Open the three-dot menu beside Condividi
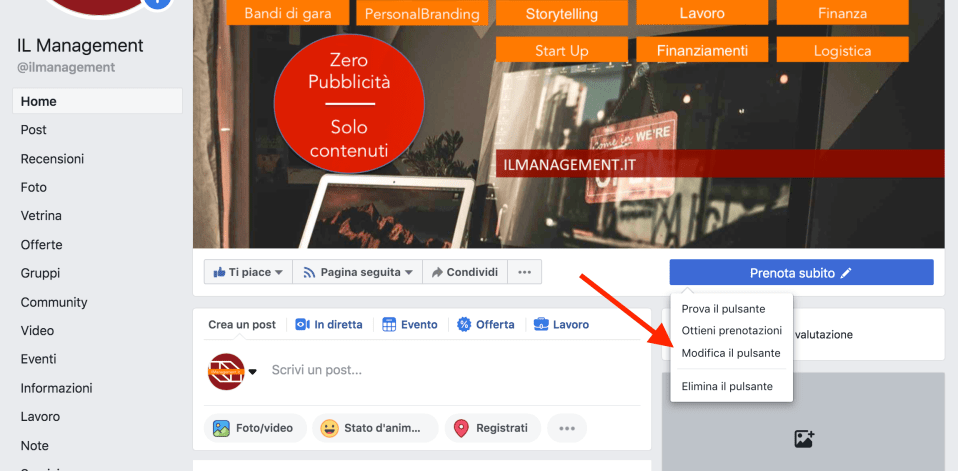 pos(525,272)
